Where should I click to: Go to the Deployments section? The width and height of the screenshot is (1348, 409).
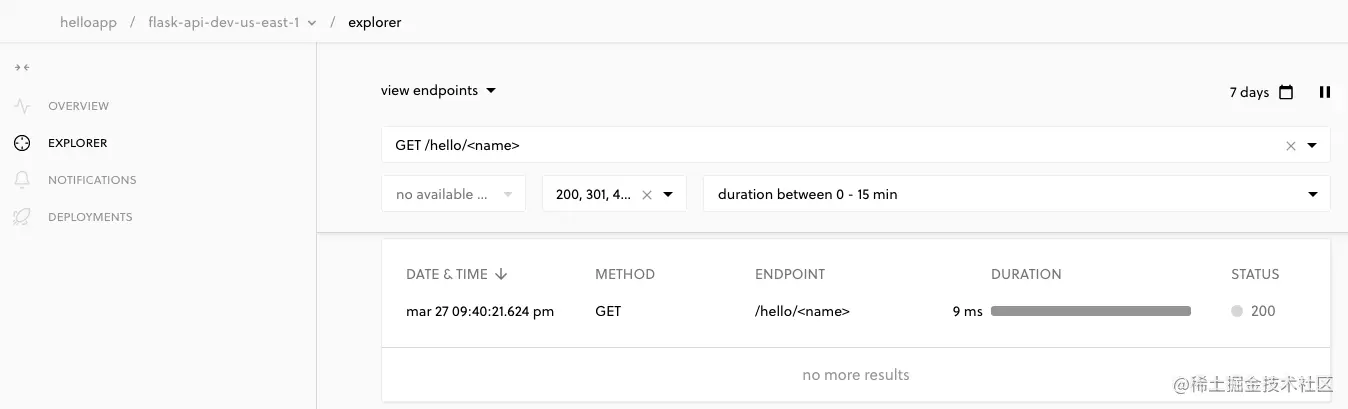click(x=90, y=217)
